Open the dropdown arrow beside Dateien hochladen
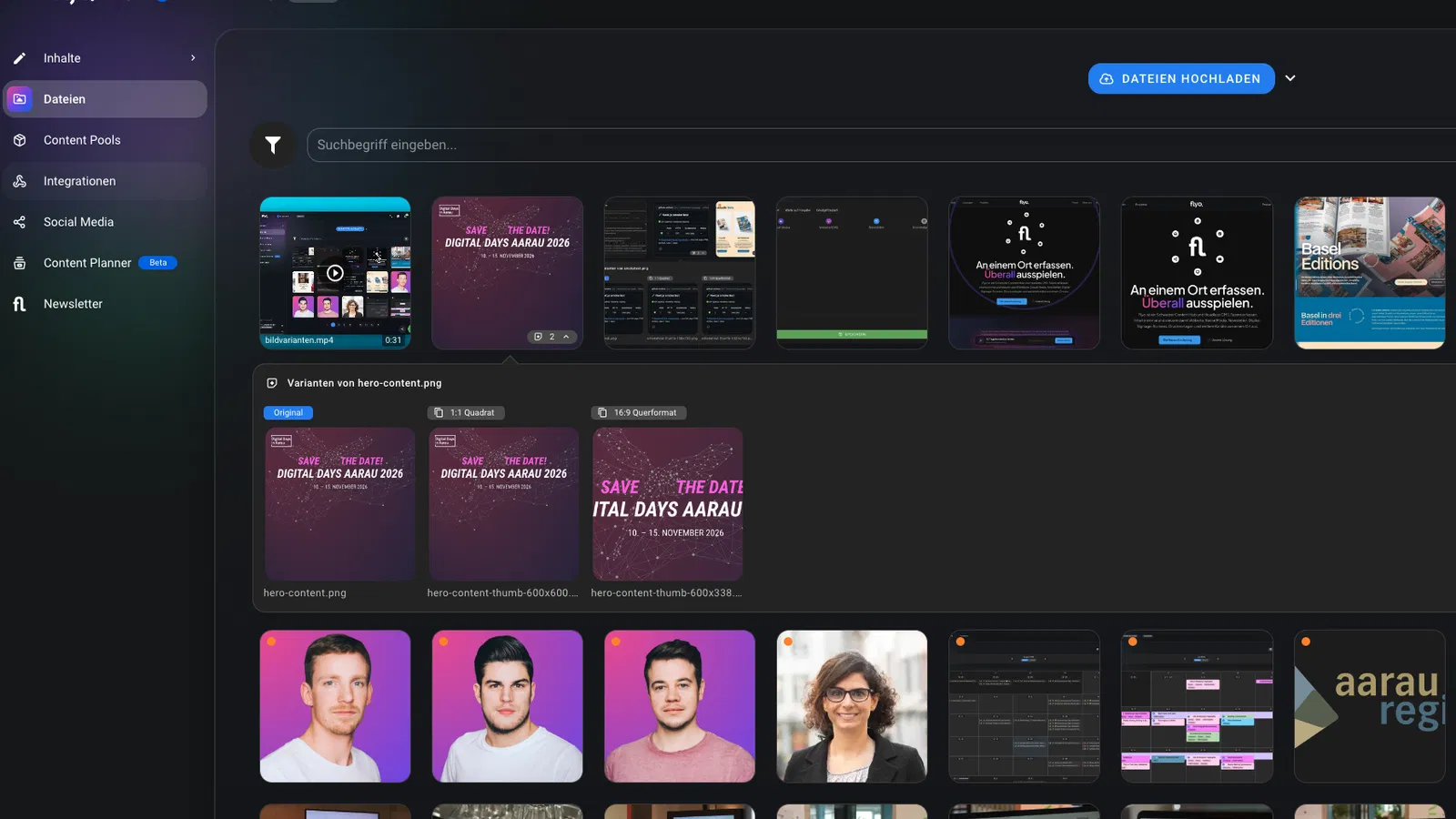Viewport: 1456px width, 819px height. coord(1290,79)
